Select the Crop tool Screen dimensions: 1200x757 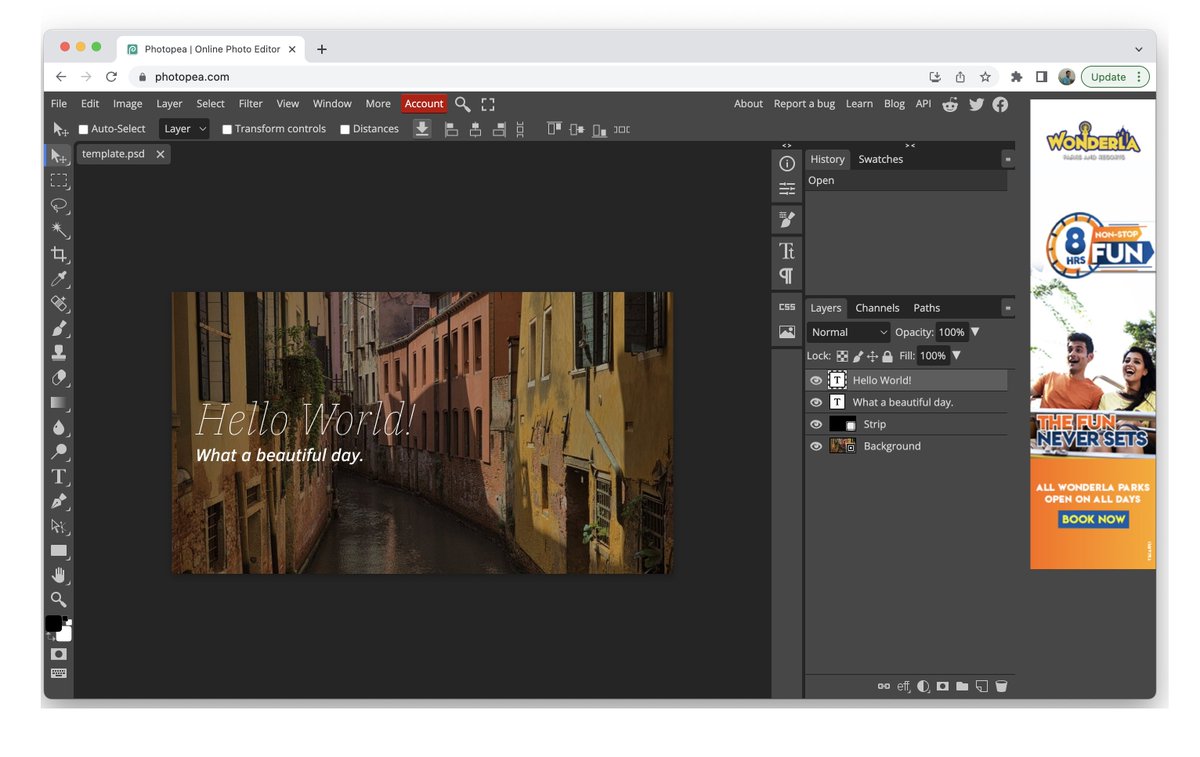(59, 254)
